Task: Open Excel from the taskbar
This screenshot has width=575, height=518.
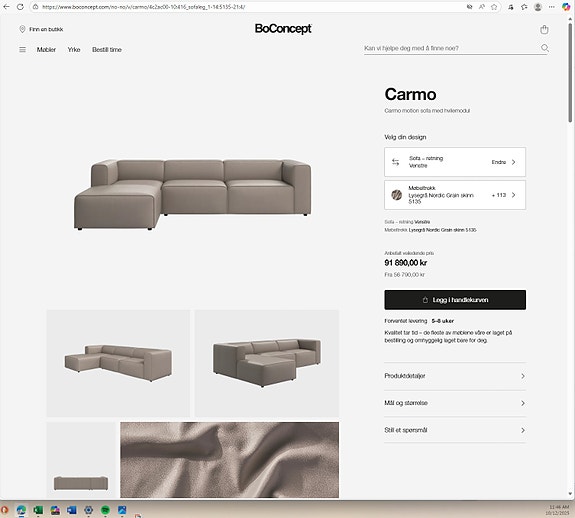Action: 38,510
